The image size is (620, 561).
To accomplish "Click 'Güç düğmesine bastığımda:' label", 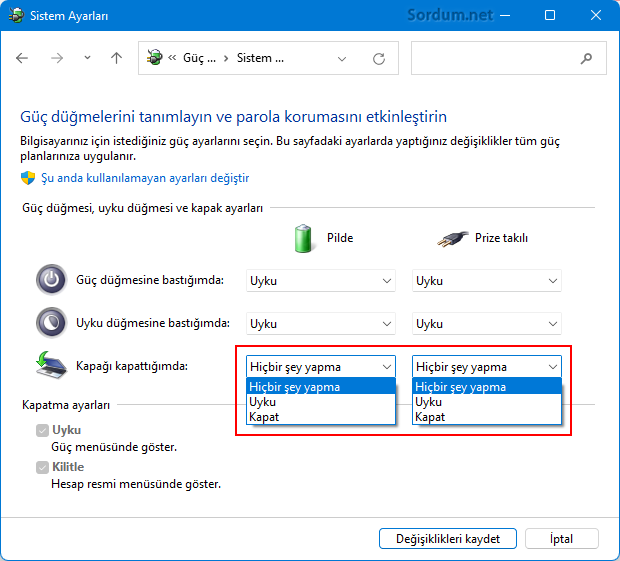I will pos(150,280).
